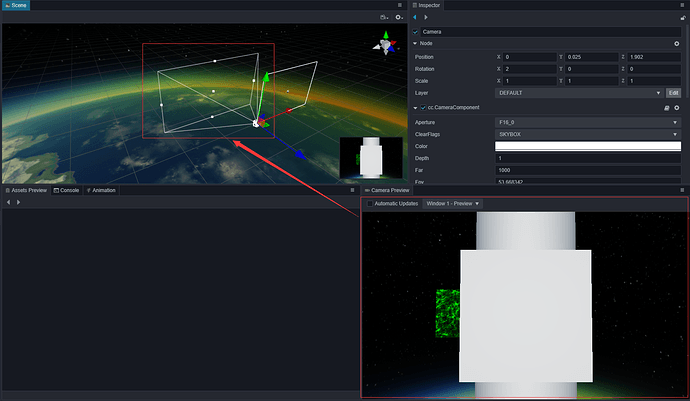This screenshot has height=401, width=690.
Task: Click the Rotation property label
Action: pos(425,69)
